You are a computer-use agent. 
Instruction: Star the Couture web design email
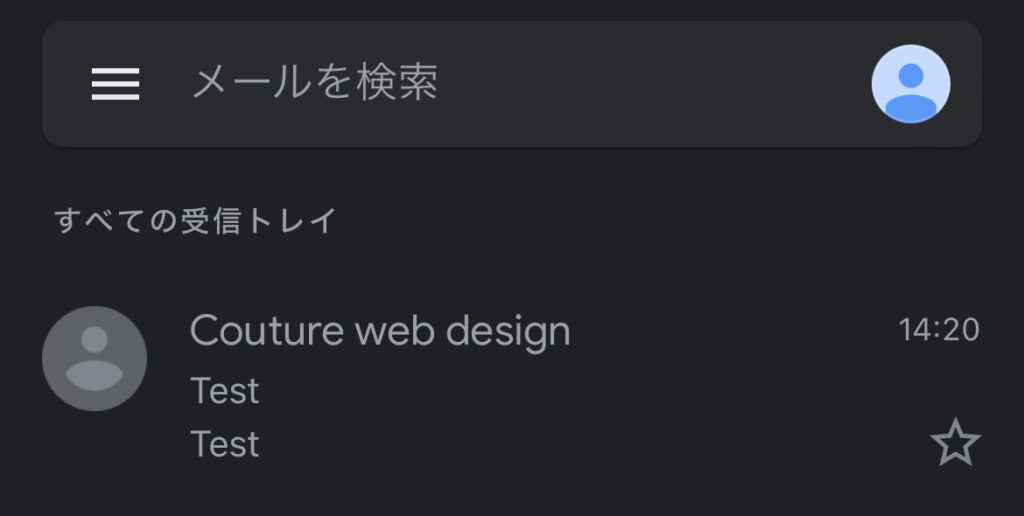[955, 442]
